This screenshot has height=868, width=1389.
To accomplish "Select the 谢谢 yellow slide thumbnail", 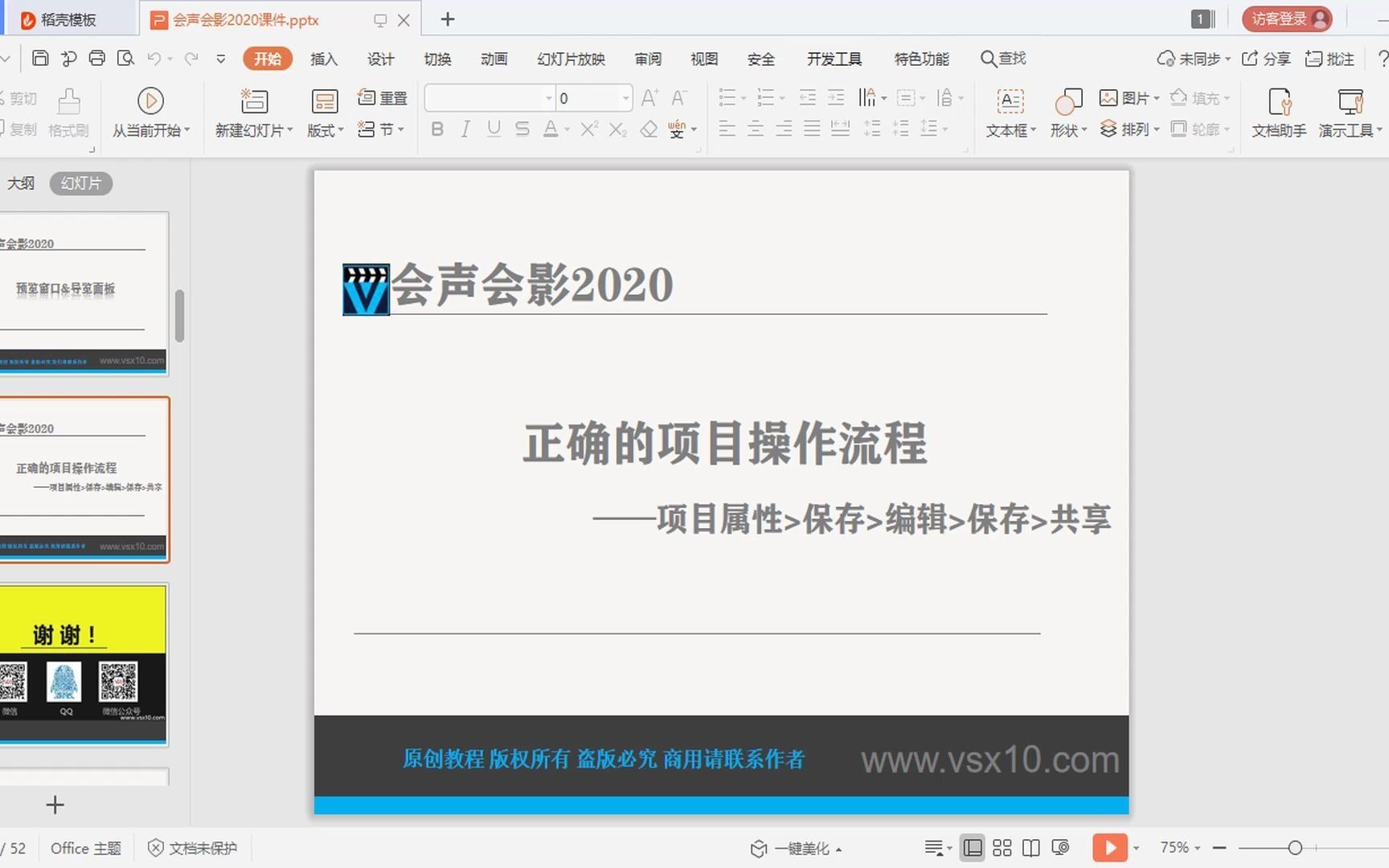I will coord(84,665).
